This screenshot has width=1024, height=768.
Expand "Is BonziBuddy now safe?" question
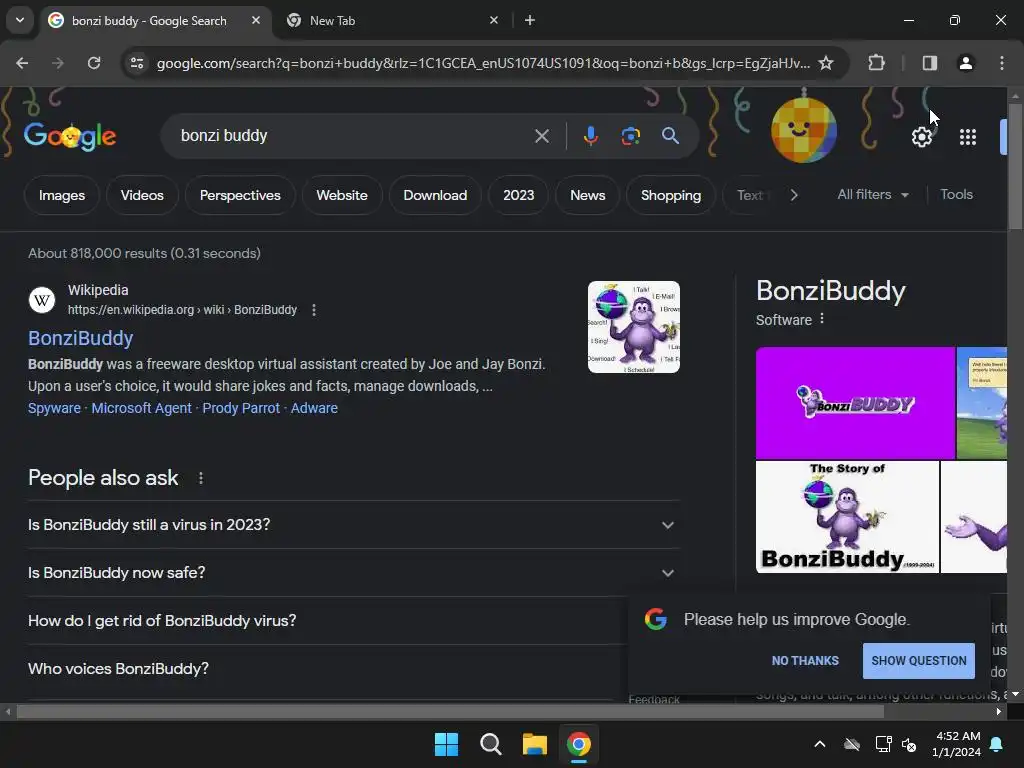point(353,573)
